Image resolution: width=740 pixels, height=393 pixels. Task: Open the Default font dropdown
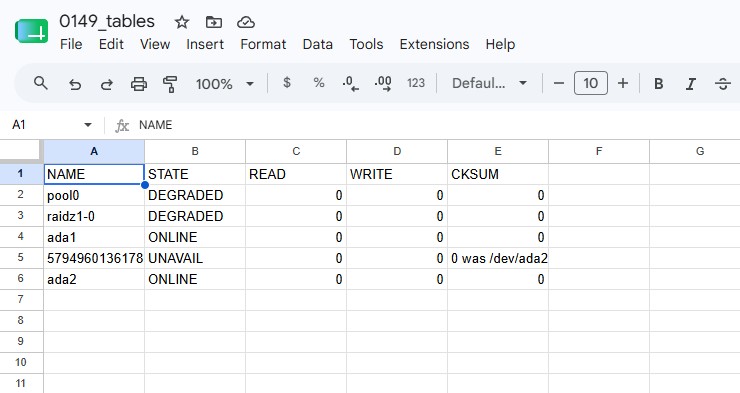click(489, 84)
